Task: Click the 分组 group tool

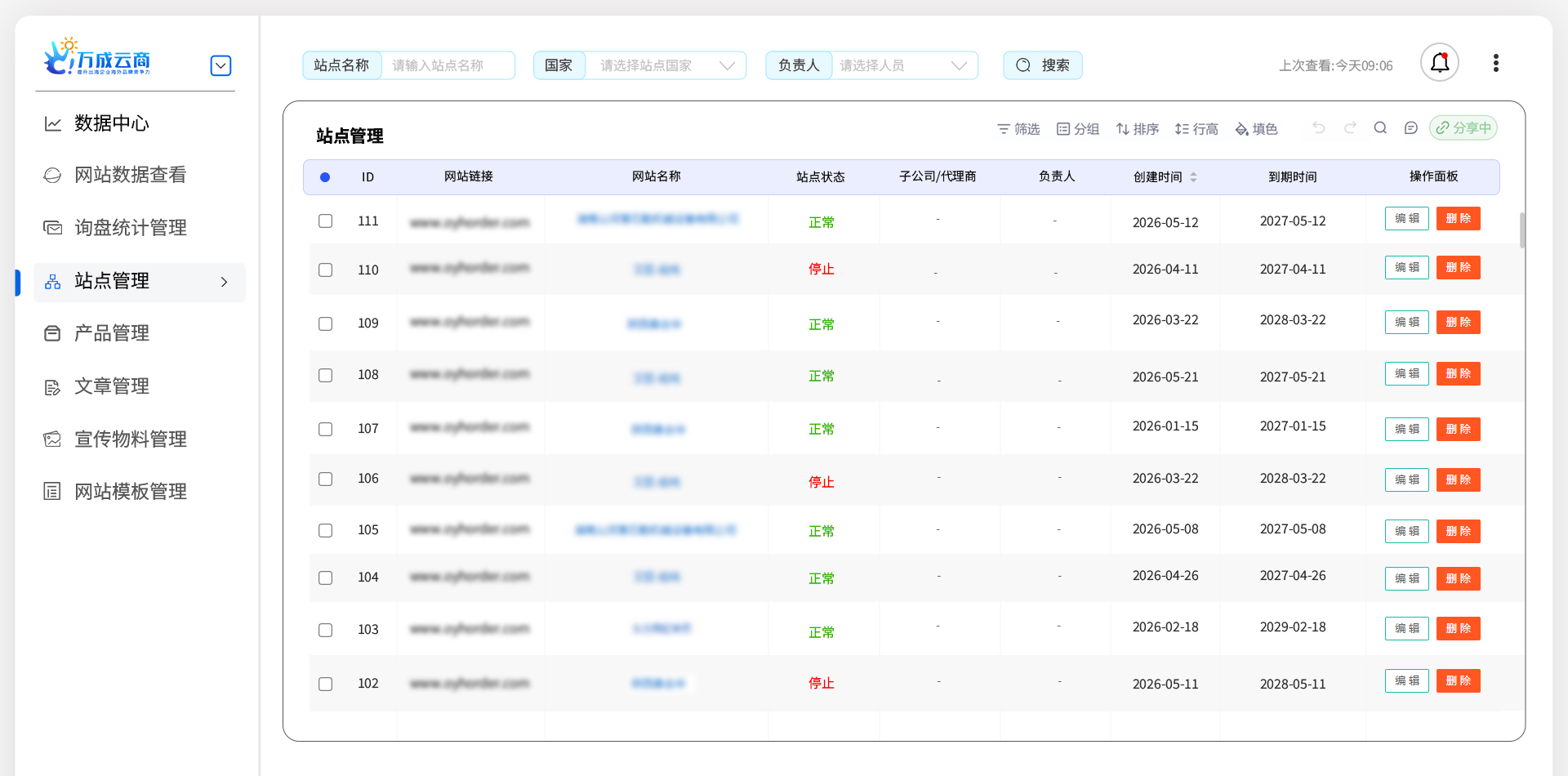Action: pos(1078,129)
